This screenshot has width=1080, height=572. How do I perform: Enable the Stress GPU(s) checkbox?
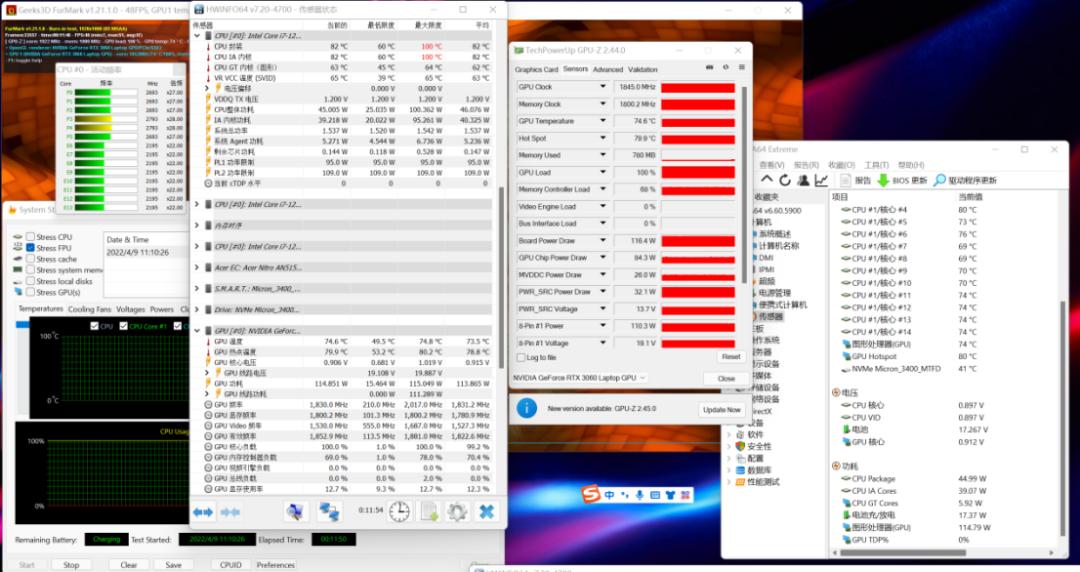[30, 292]
